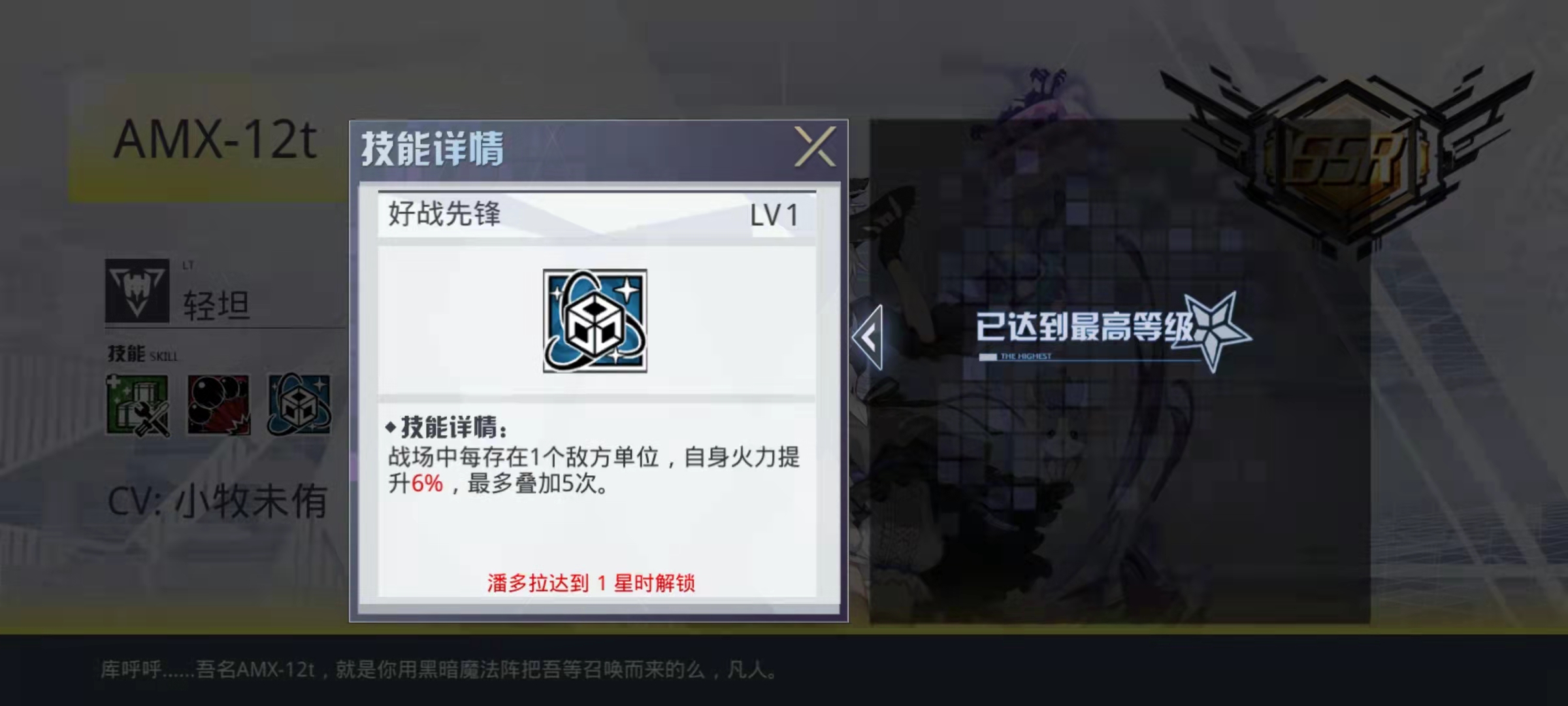The width and height of the screenshot is (1568, 706).
Task: Click the 轻坦 tank type label
Action: [216, 305]
